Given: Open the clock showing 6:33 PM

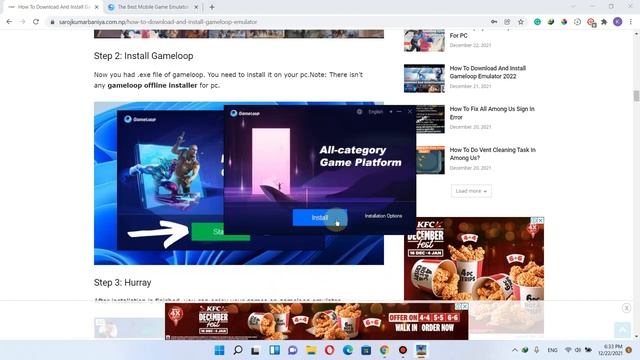Looking at the screenshot, I should [x=610, y=350].
